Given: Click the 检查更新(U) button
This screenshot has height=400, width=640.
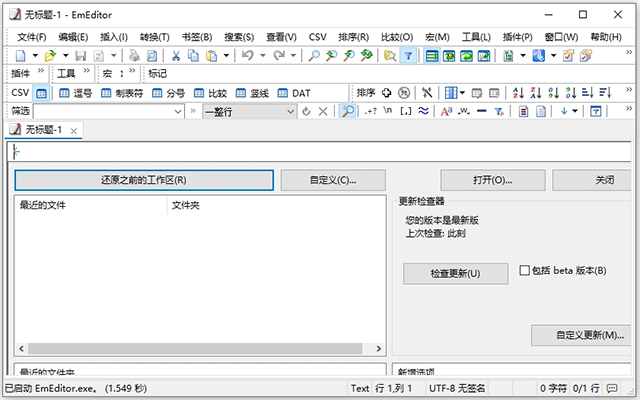Looking at the screenshot, I should point(456,273).
